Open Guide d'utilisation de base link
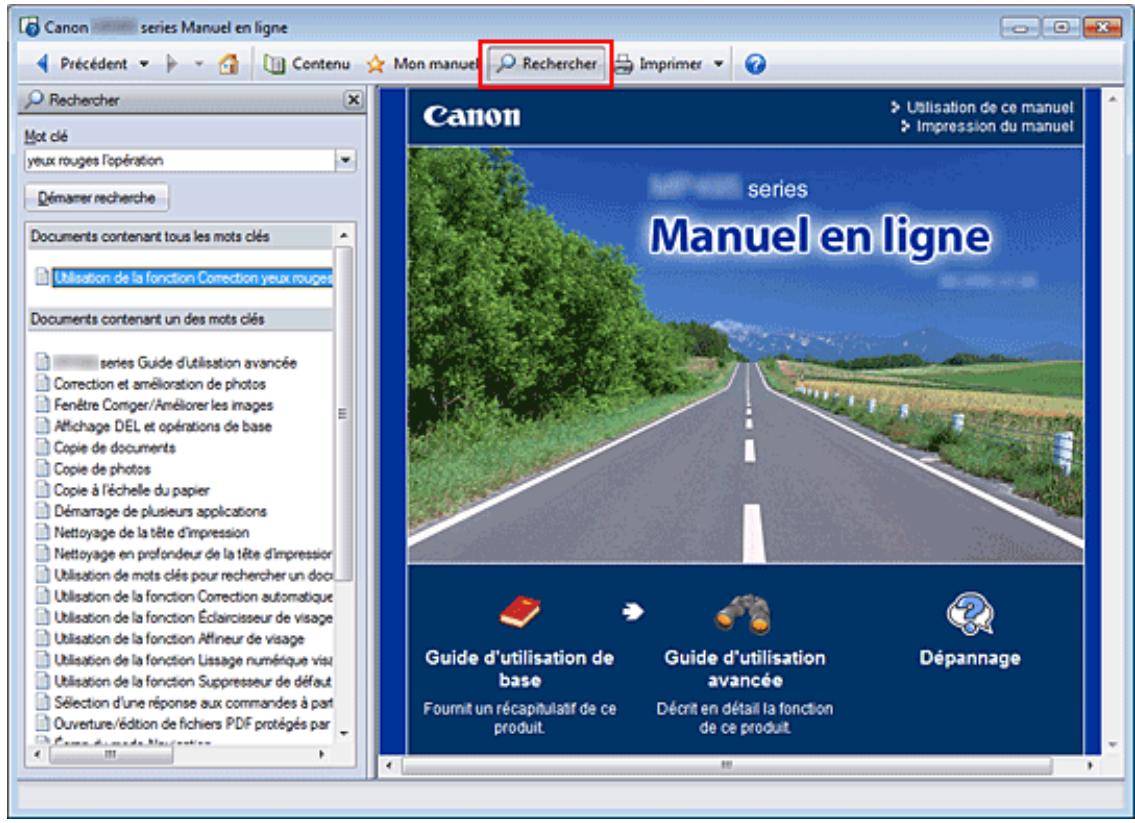The height and width of the screenshot is (823, 1135). tap(520, 669)
